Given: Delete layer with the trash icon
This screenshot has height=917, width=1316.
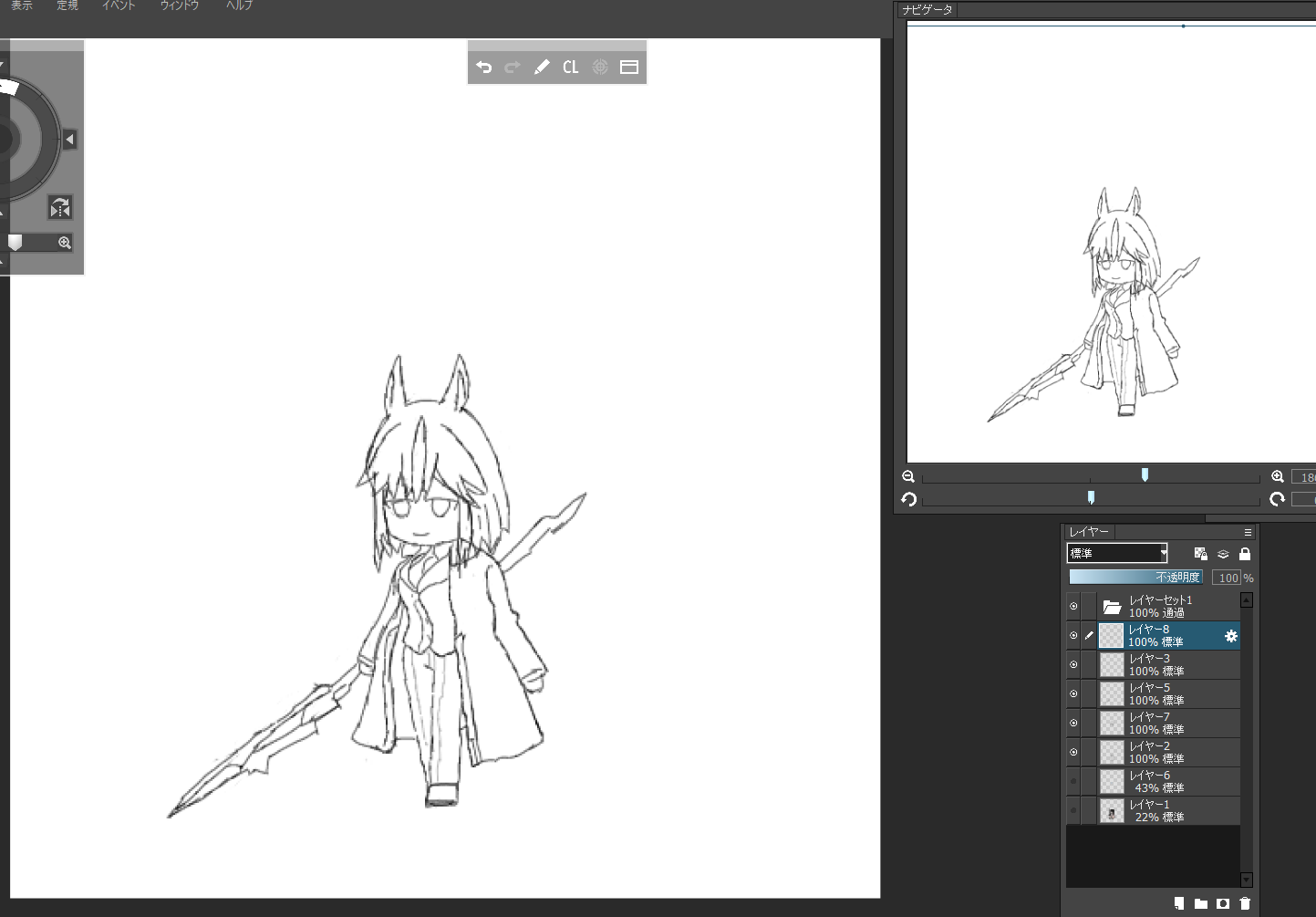Looking at the screenshot, I should (x=1245, y=903).
